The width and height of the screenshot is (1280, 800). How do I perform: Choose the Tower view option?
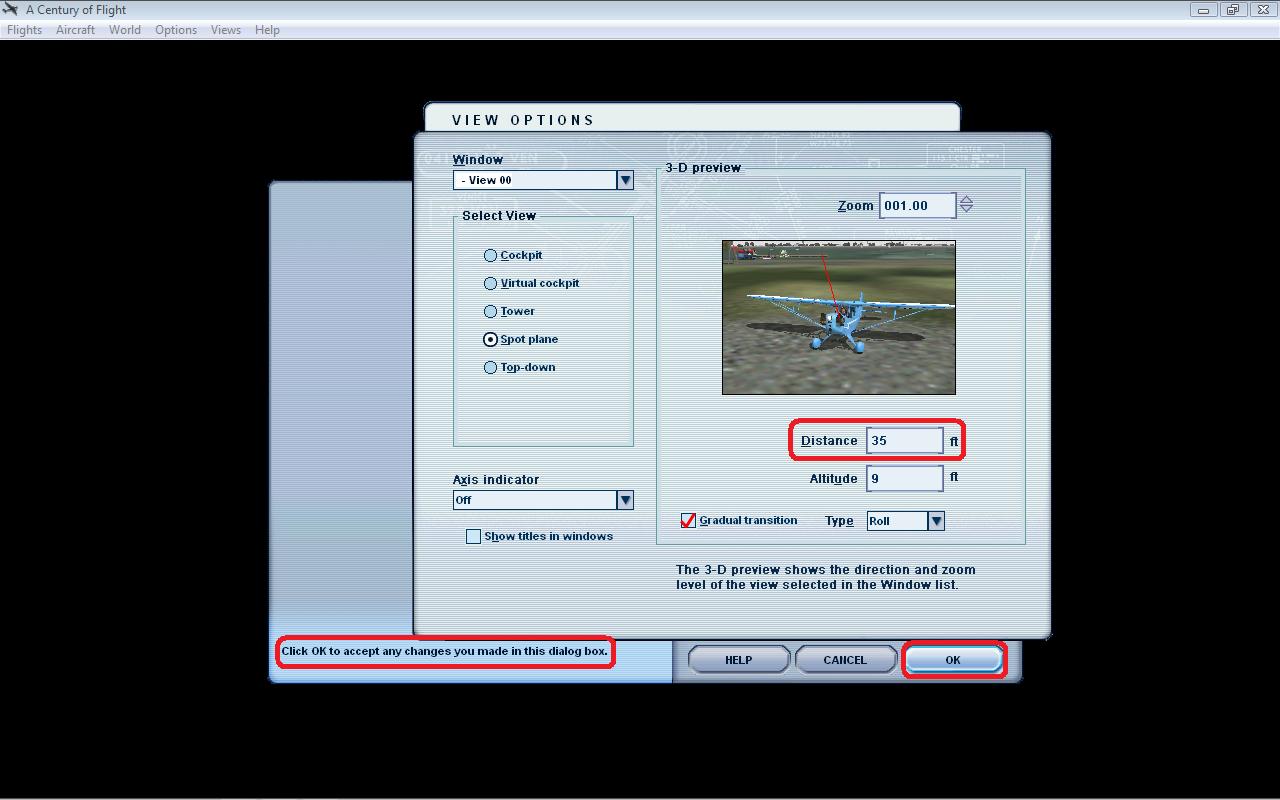pos(490,312)
